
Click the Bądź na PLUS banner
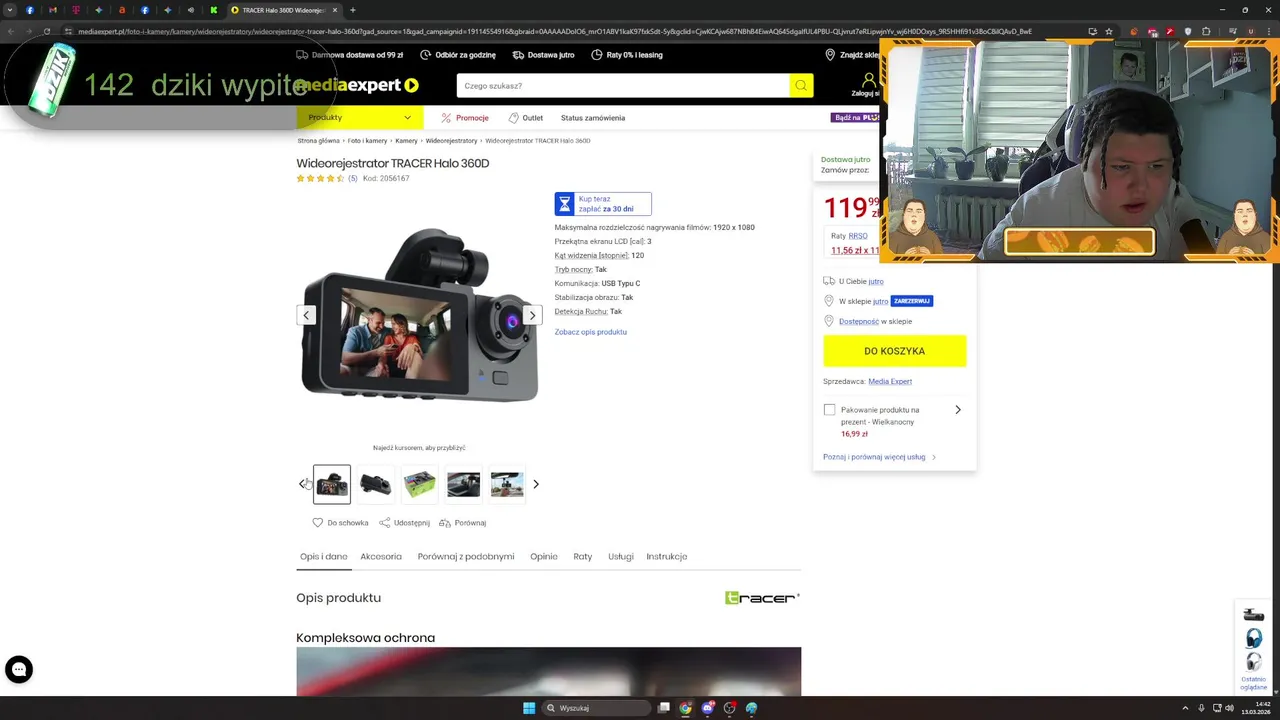855,118
